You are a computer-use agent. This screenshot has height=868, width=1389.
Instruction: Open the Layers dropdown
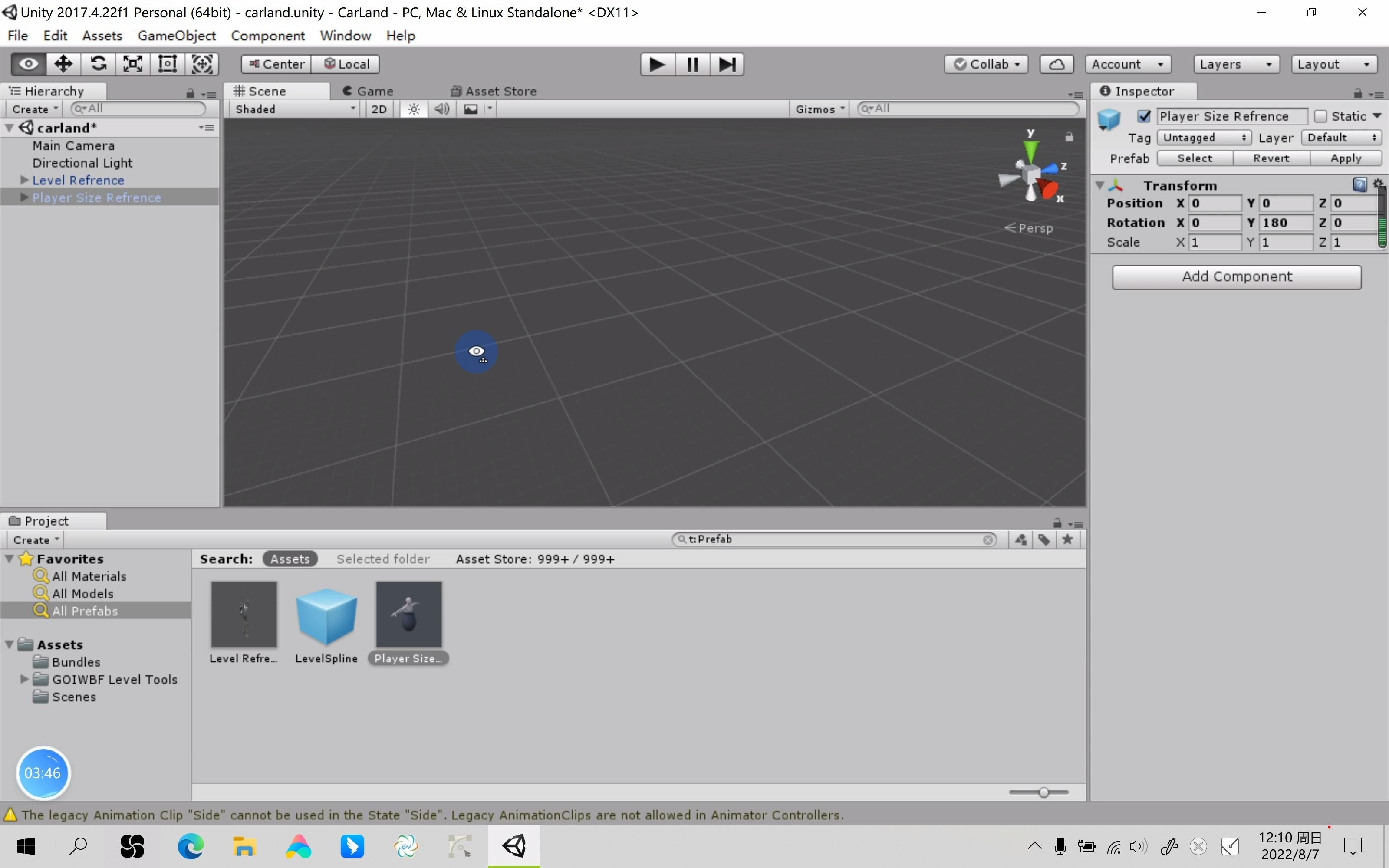(1236, 64)
